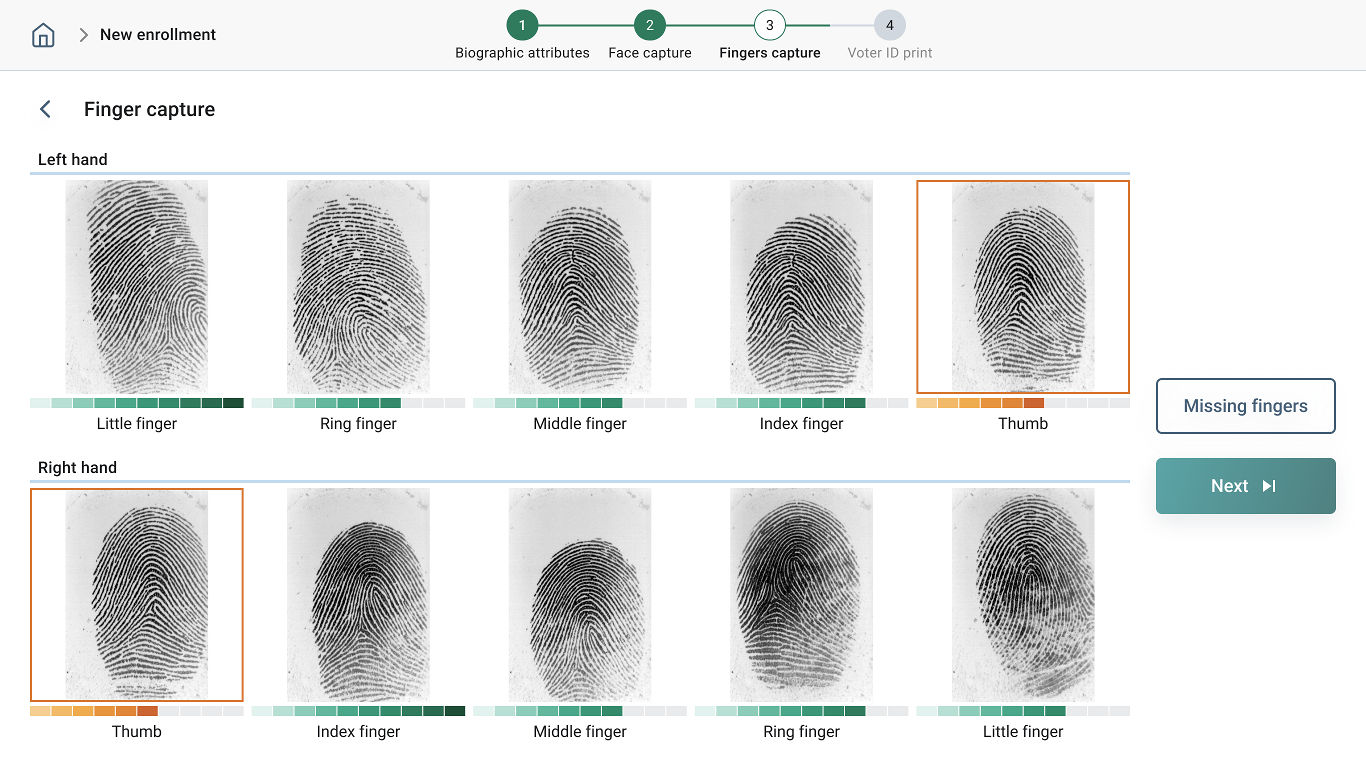Select the highlighted right hand thumb print
The width and height of the screenshot is (1366, 768).
point(137,595)
